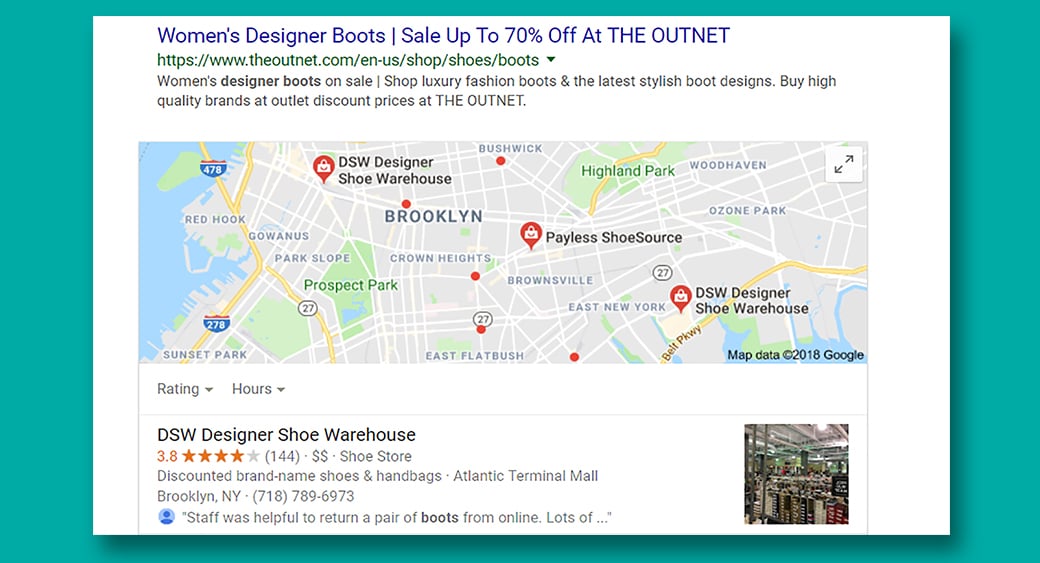This screenshot has height=563, width=1040.
Task: Click the BROOKLYN map label
Action: tap(434, 217)
